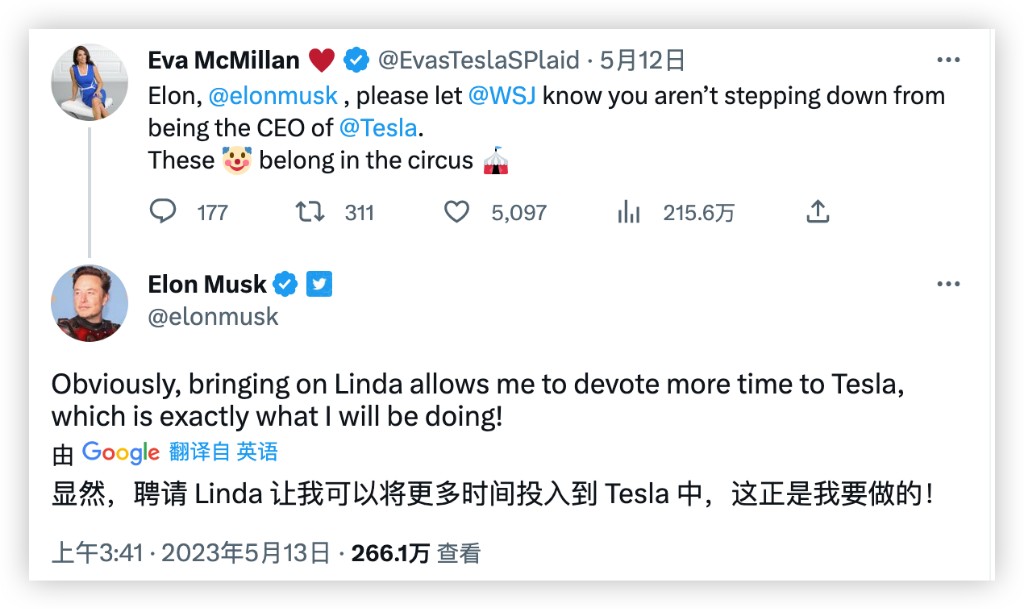Screen dimensions: 1024x609
Task: Open more options menu on Elon's tweet
Action: tap(948, 285)
